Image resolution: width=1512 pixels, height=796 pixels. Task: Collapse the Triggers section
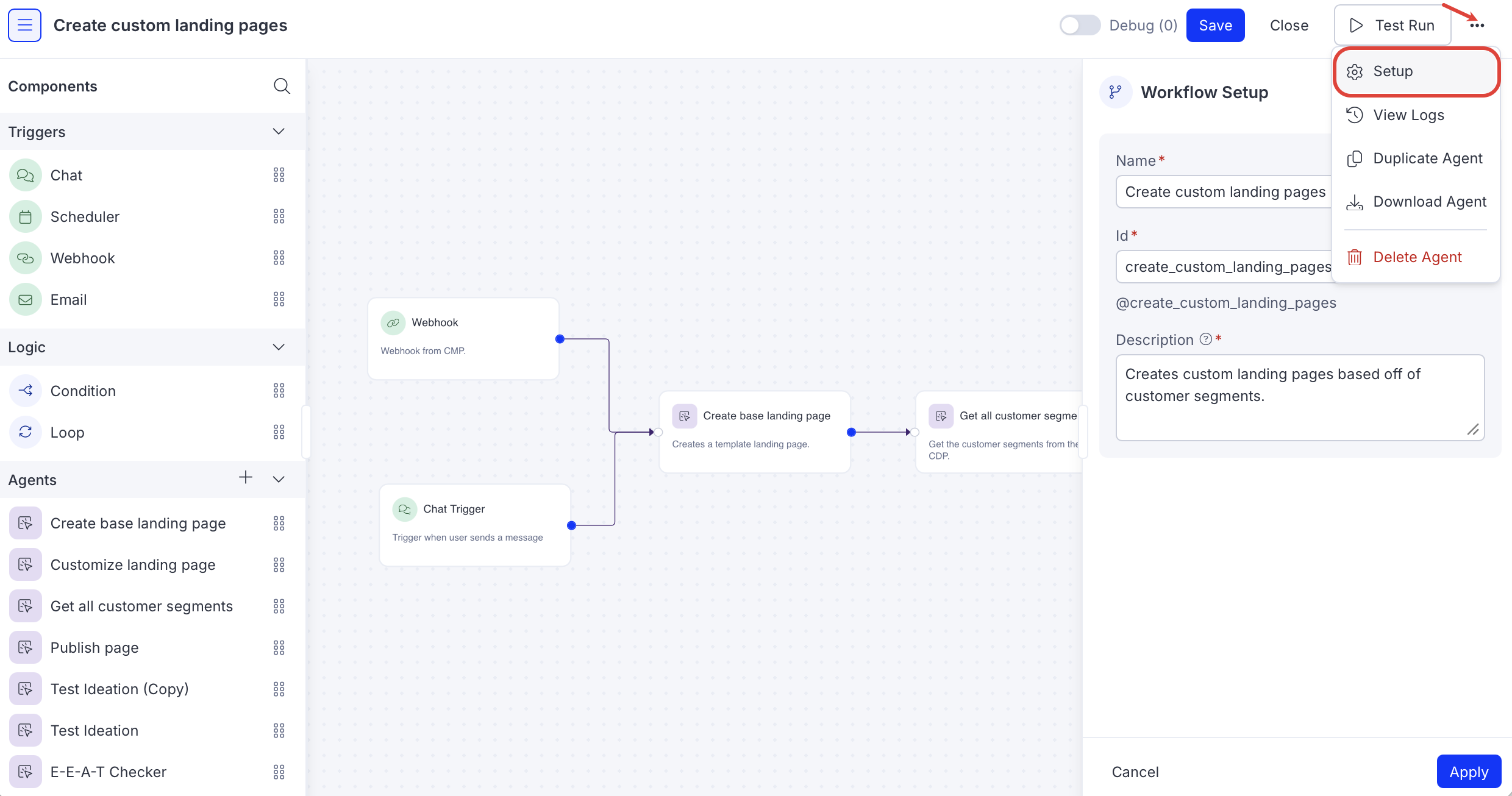[x=279, y=132]
